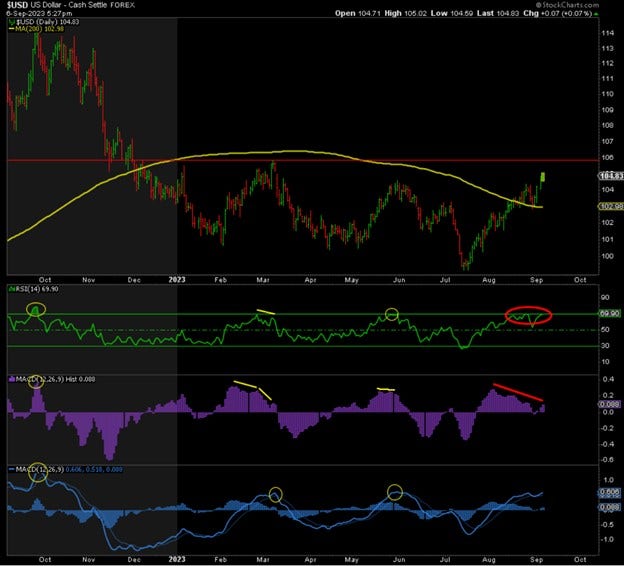Screen dimensions: 624x566
Task: Click '2023' label on the bottom time axis
Action: click(x=177, y=559)
